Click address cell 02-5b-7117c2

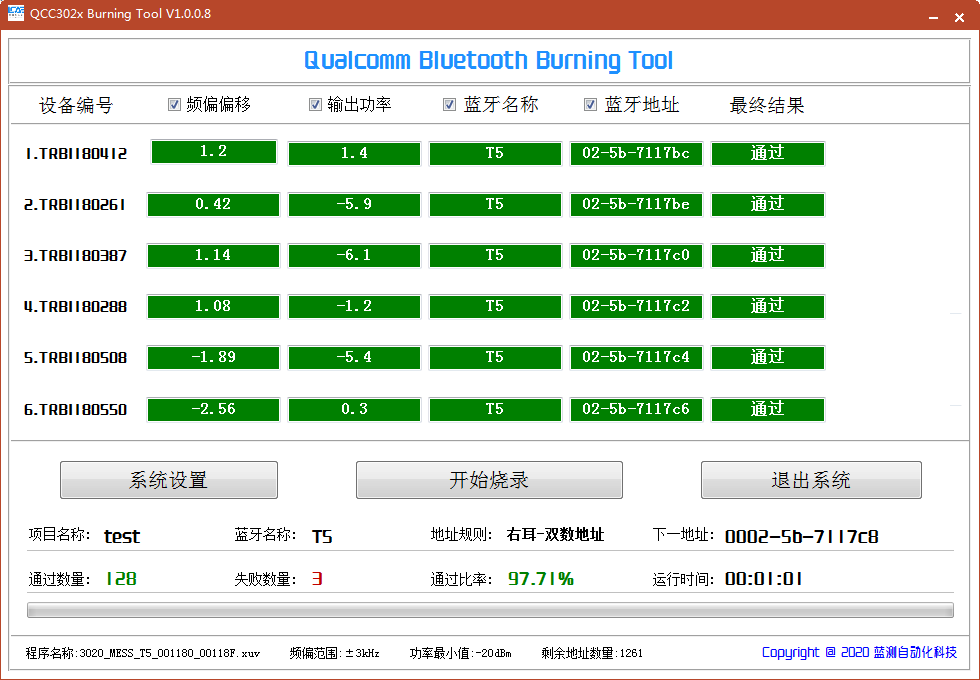pyautogui.click(x=636, y=307)
